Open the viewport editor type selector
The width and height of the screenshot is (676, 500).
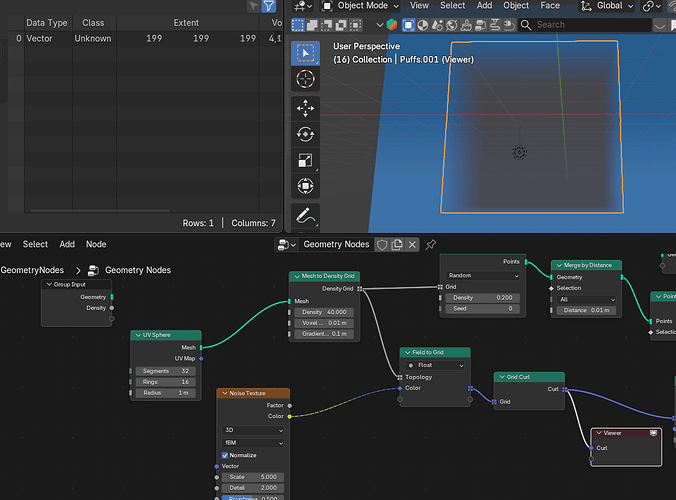tap(303, 6)
